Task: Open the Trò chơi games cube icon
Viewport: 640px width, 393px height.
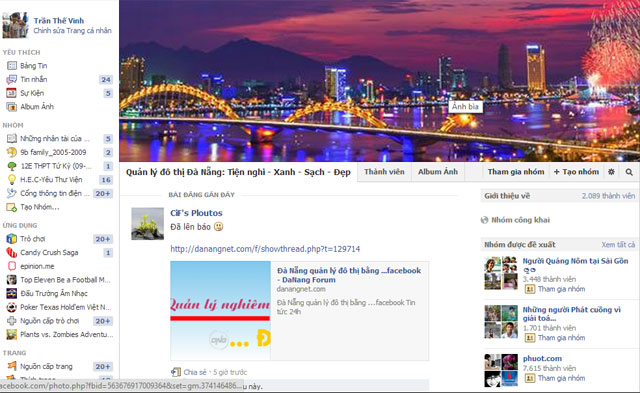Action: pyautogui.click(x=12, y=239)
